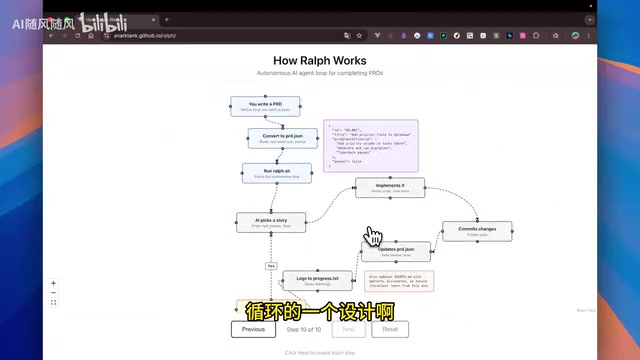Click the AGENTS.md updates note box

tap(399, 281)
